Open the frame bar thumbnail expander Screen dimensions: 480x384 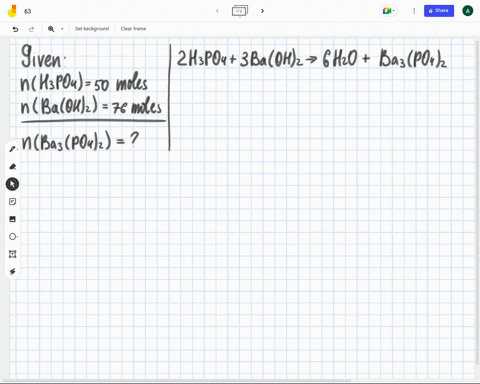(x=240, y=11)
